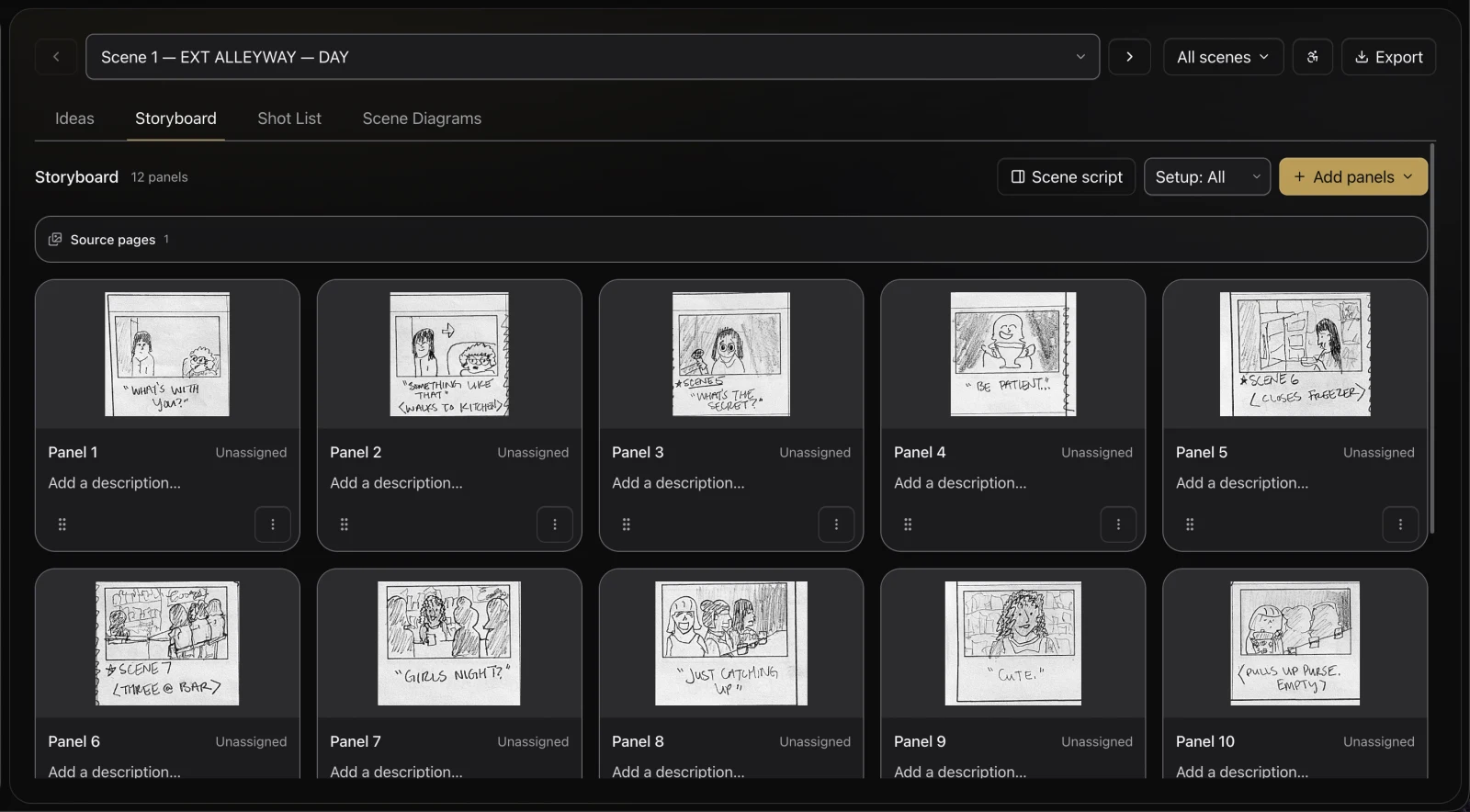Open Panel 6 "Three @ bar" sketch
This screenshot has height=812, width=1470.
coord(167,643)
